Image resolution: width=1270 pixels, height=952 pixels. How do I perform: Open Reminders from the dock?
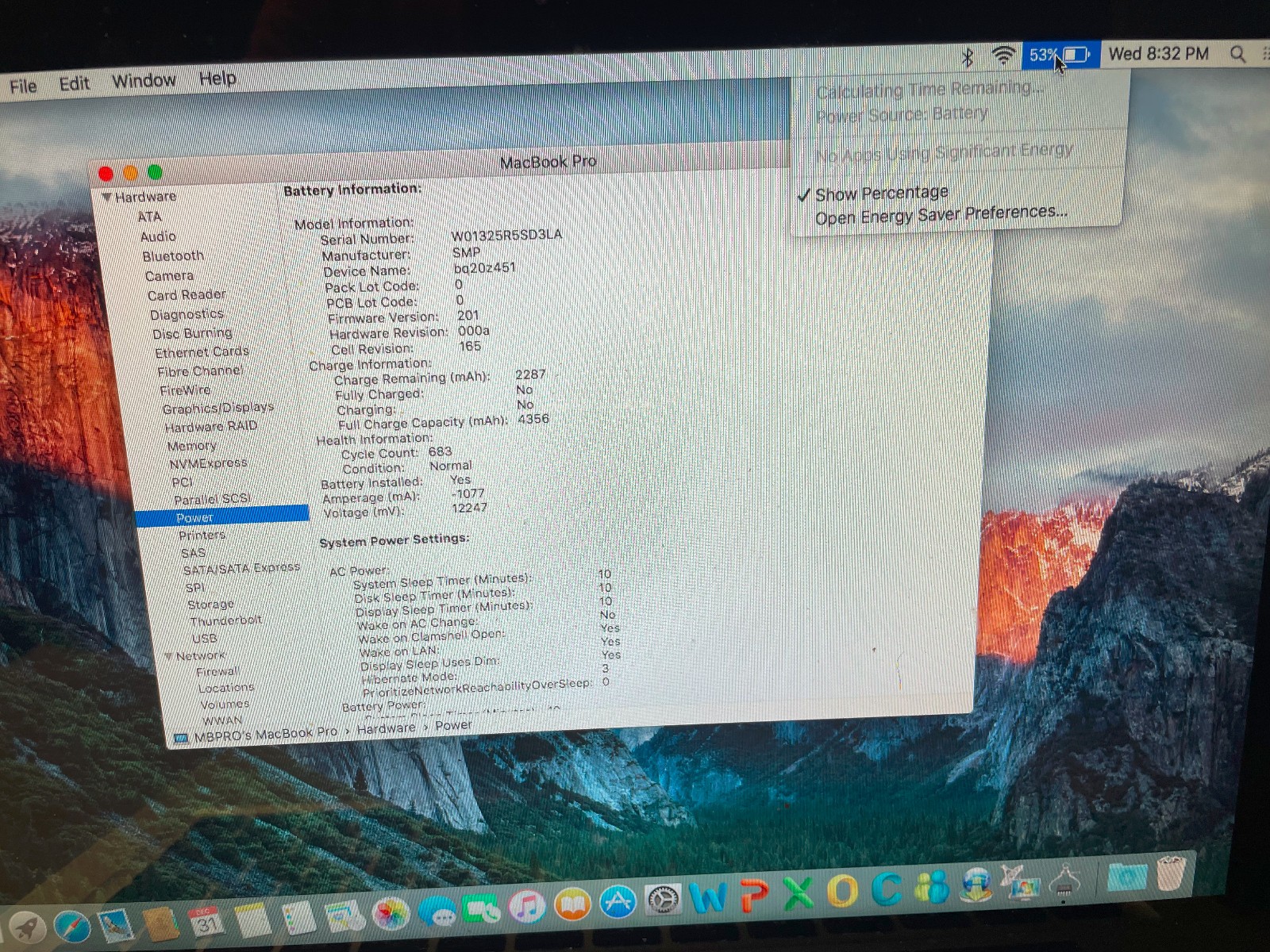point(299,918)
